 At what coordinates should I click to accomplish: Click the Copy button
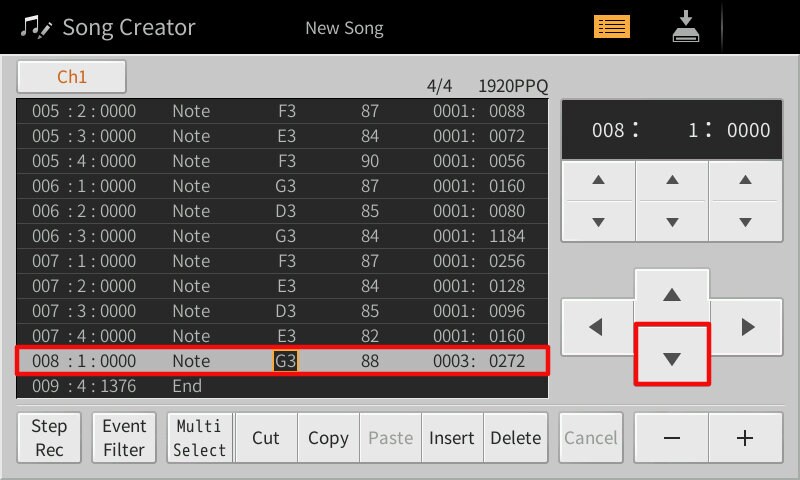click(328, 438)
